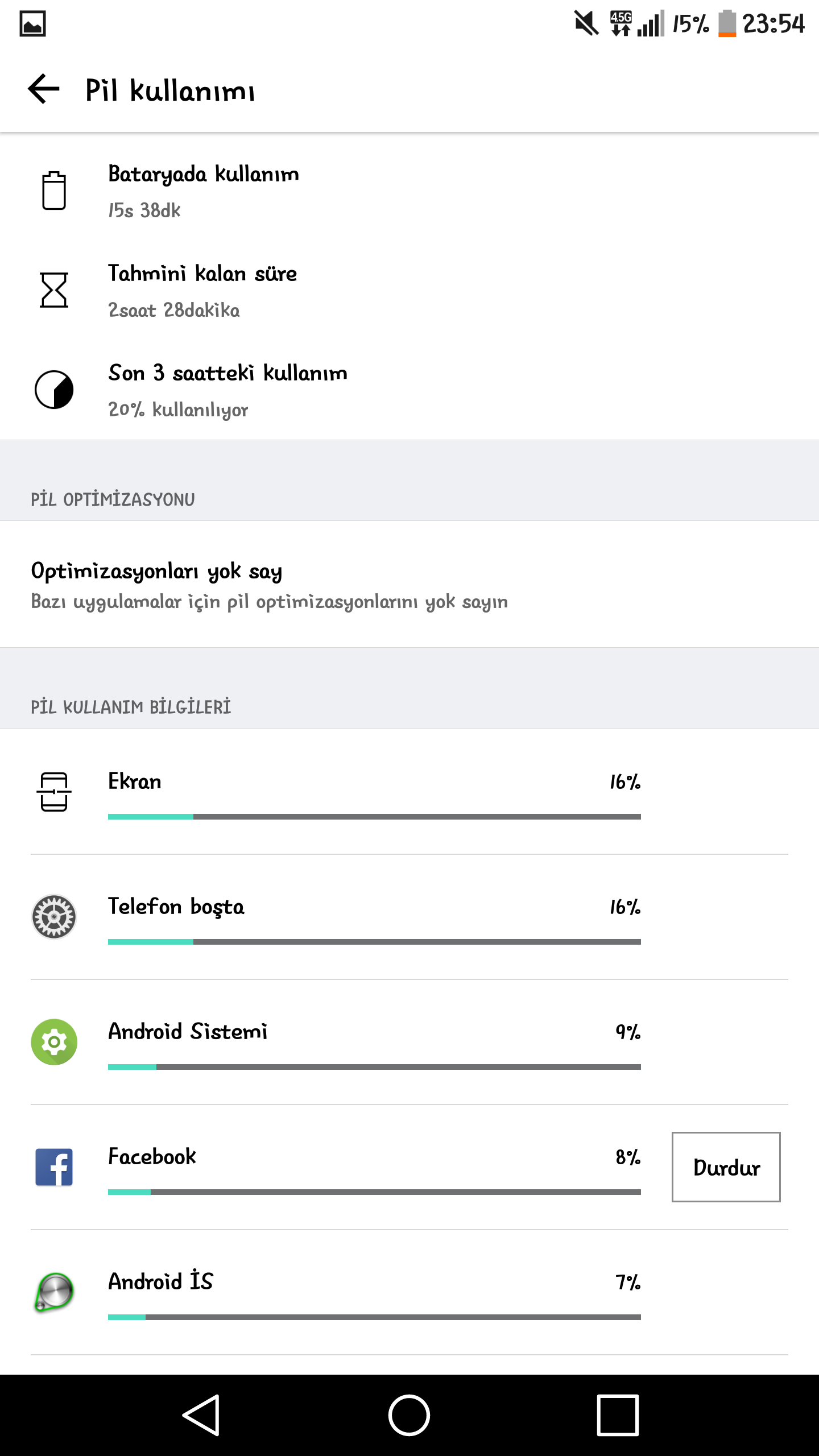This screenshot has width=819, height=1456.
Task: Tap the Ekran screen icon
Action: [x=54, y=792]
